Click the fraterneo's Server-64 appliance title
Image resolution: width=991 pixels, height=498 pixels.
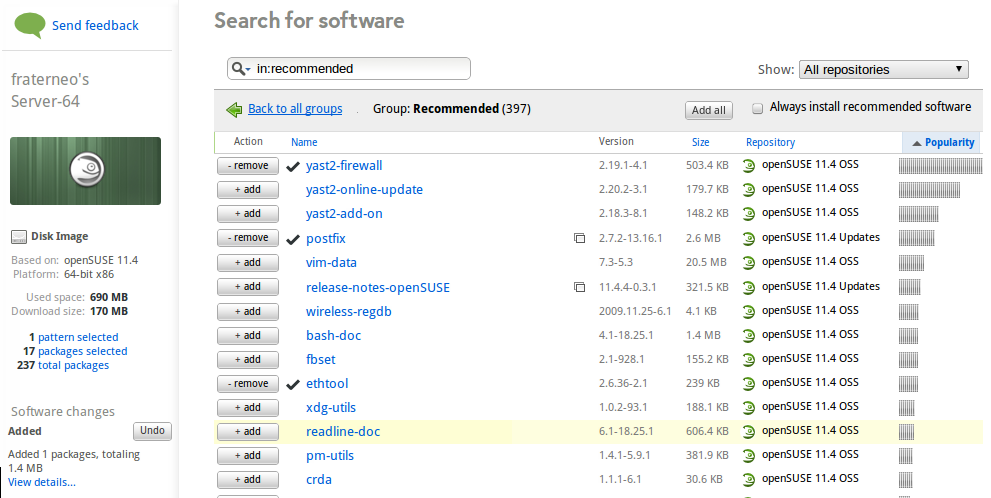point(50,90)
